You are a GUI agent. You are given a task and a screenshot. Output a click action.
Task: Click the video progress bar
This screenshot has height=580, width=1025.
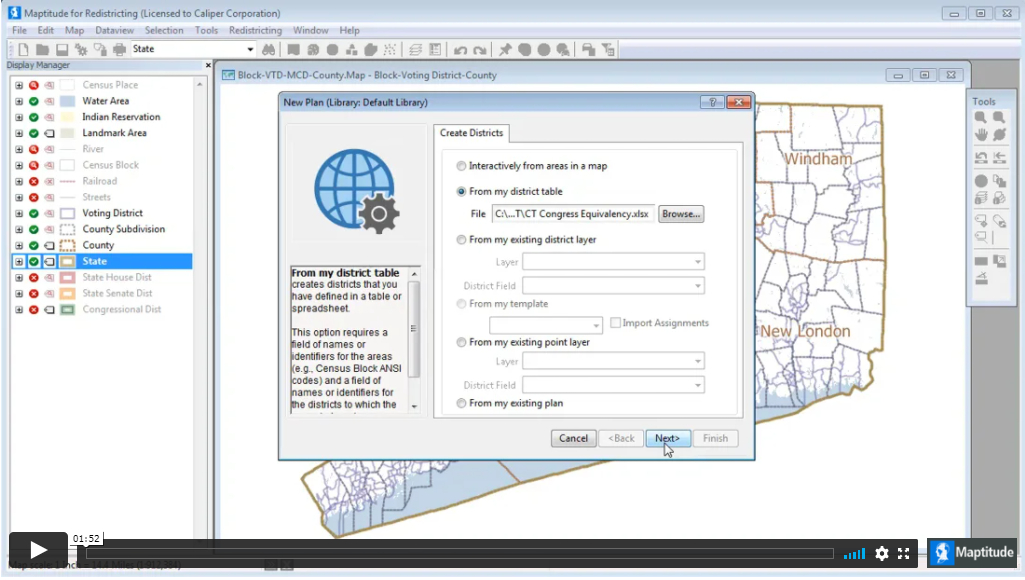coord(460,553)
